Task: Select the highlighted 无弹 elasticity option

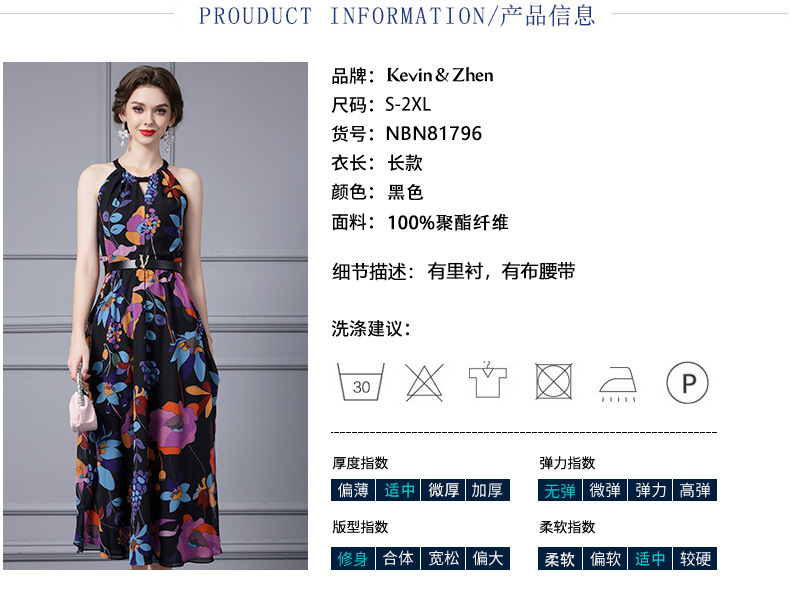Action: click(560, 490)
